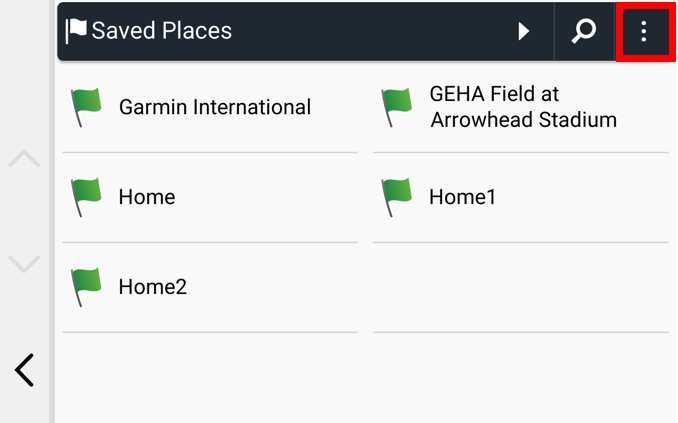Click the up arrow to scroll list
Viewport: 678px width, 423px height.
point(24,158)
